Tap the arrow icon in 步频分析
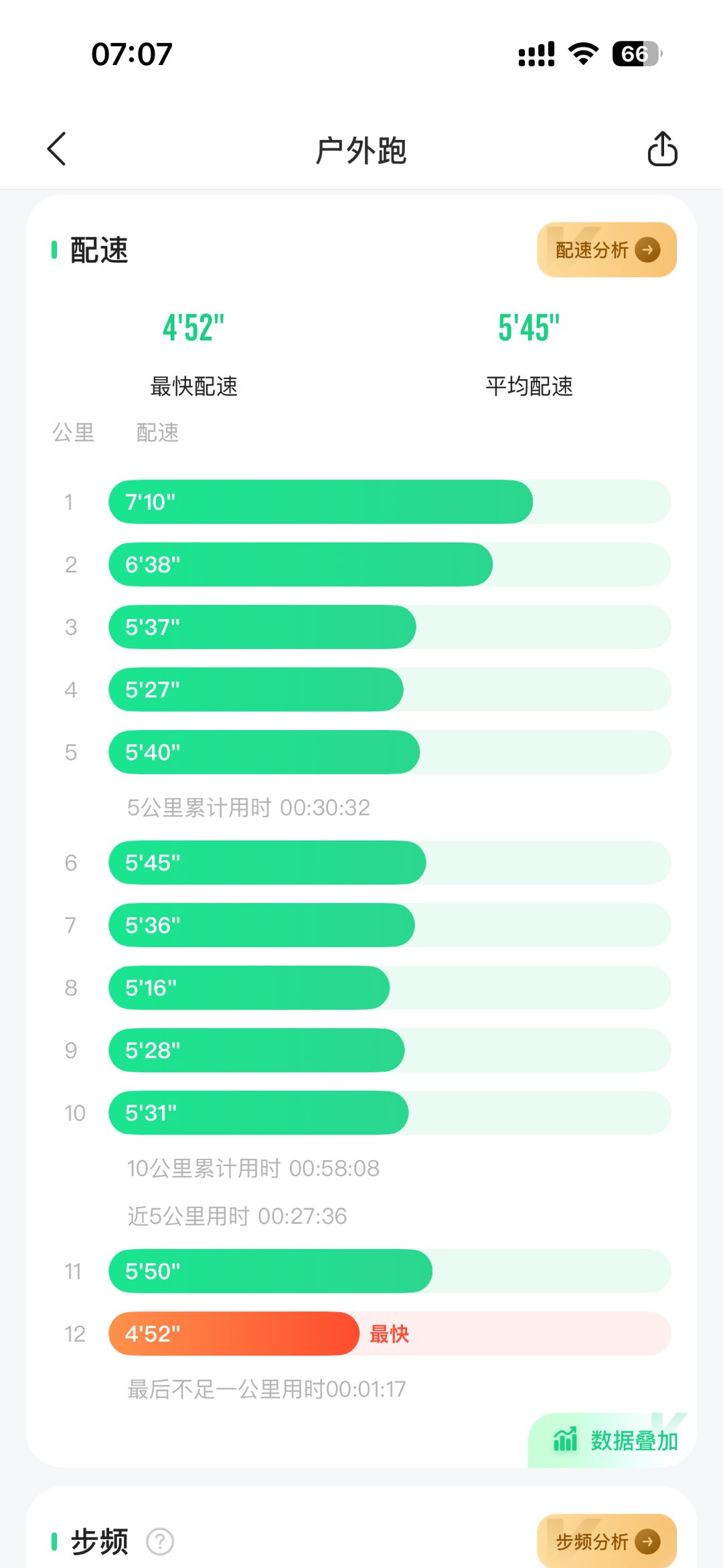723x1568 pixels. pos(647,1541)
